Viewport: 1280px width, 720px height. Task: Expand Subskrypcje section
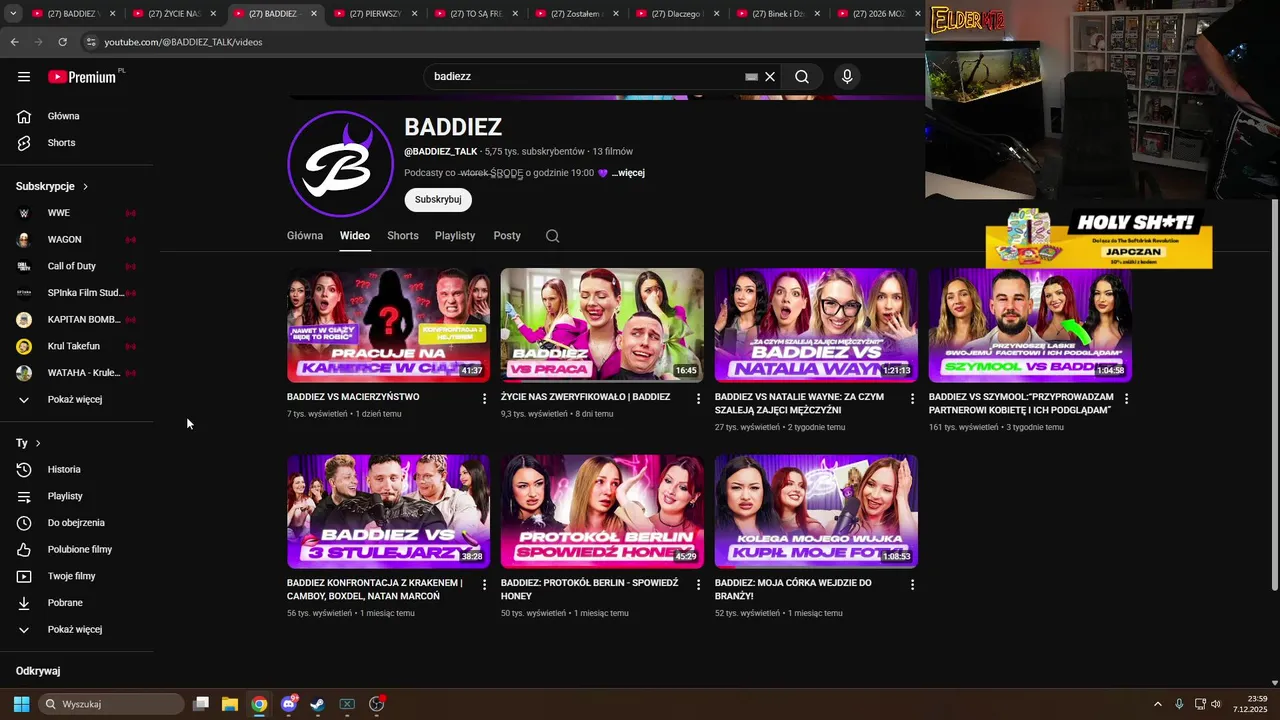click(52, 186)
